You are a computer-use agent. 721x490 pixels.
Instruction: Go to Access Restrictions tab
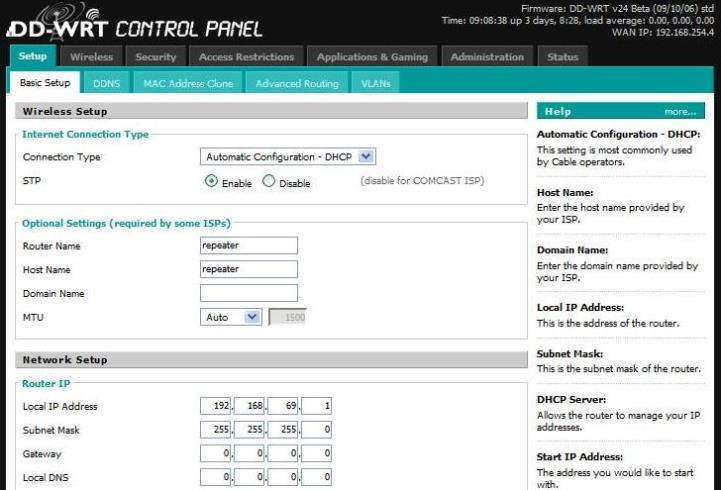click(x=246, y=57)
